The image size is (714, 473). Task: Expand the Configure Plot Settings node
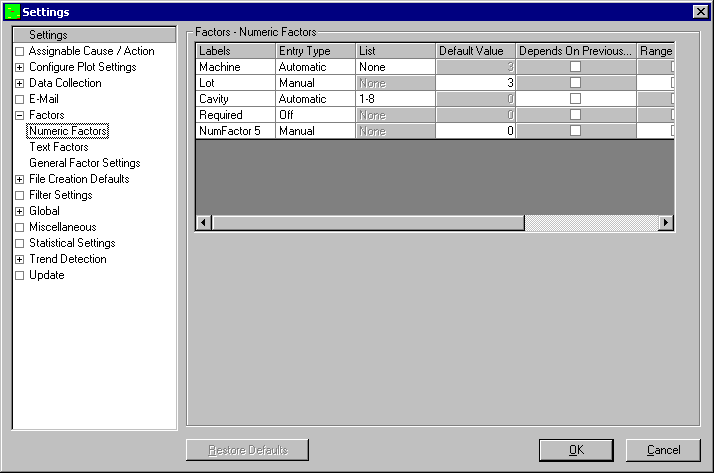20,67
